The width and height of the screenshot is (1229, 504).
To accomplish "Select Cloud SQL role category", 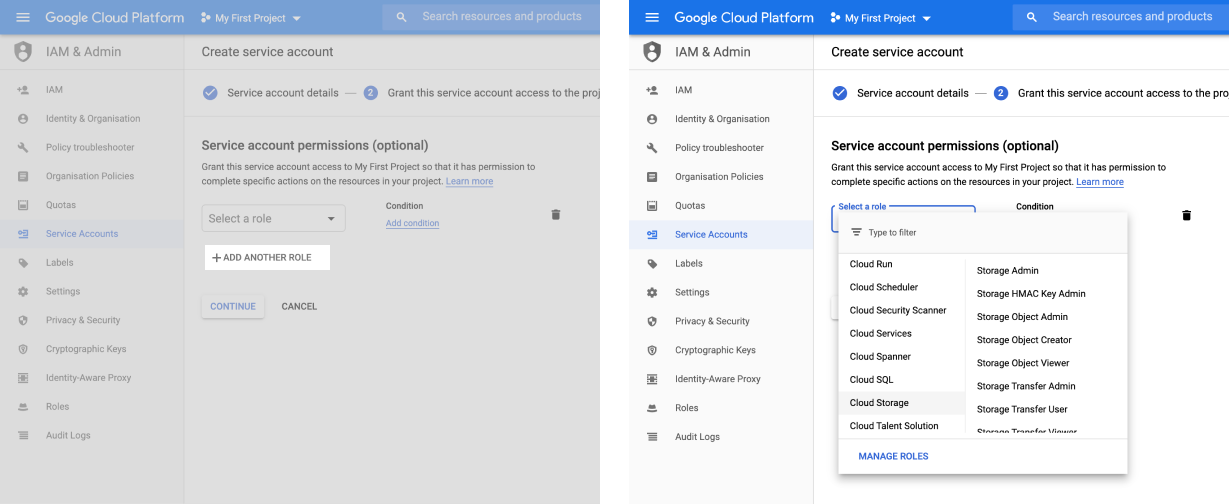I will [x=871, y=380].
